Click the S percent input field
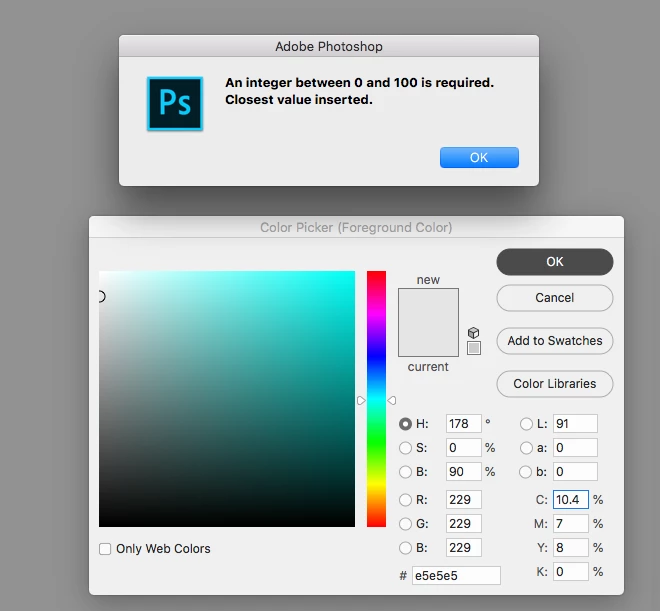 pyautogui.click(x=463, y=448)
